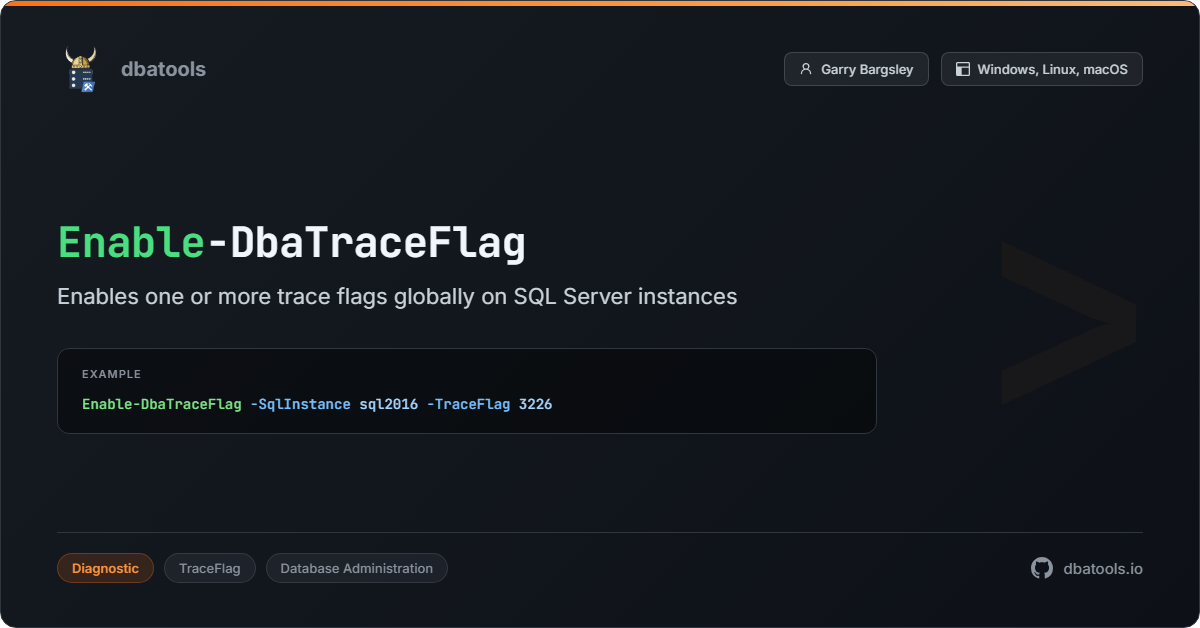Click the Windows, Linux, macOS platform badge
The image size is (1200, 628).
click(1041, 70)
